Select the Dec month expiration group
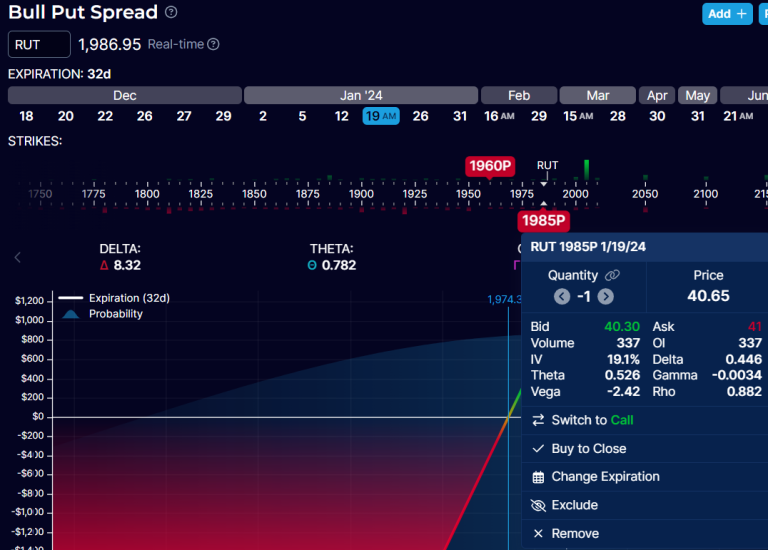 [125, 95]
